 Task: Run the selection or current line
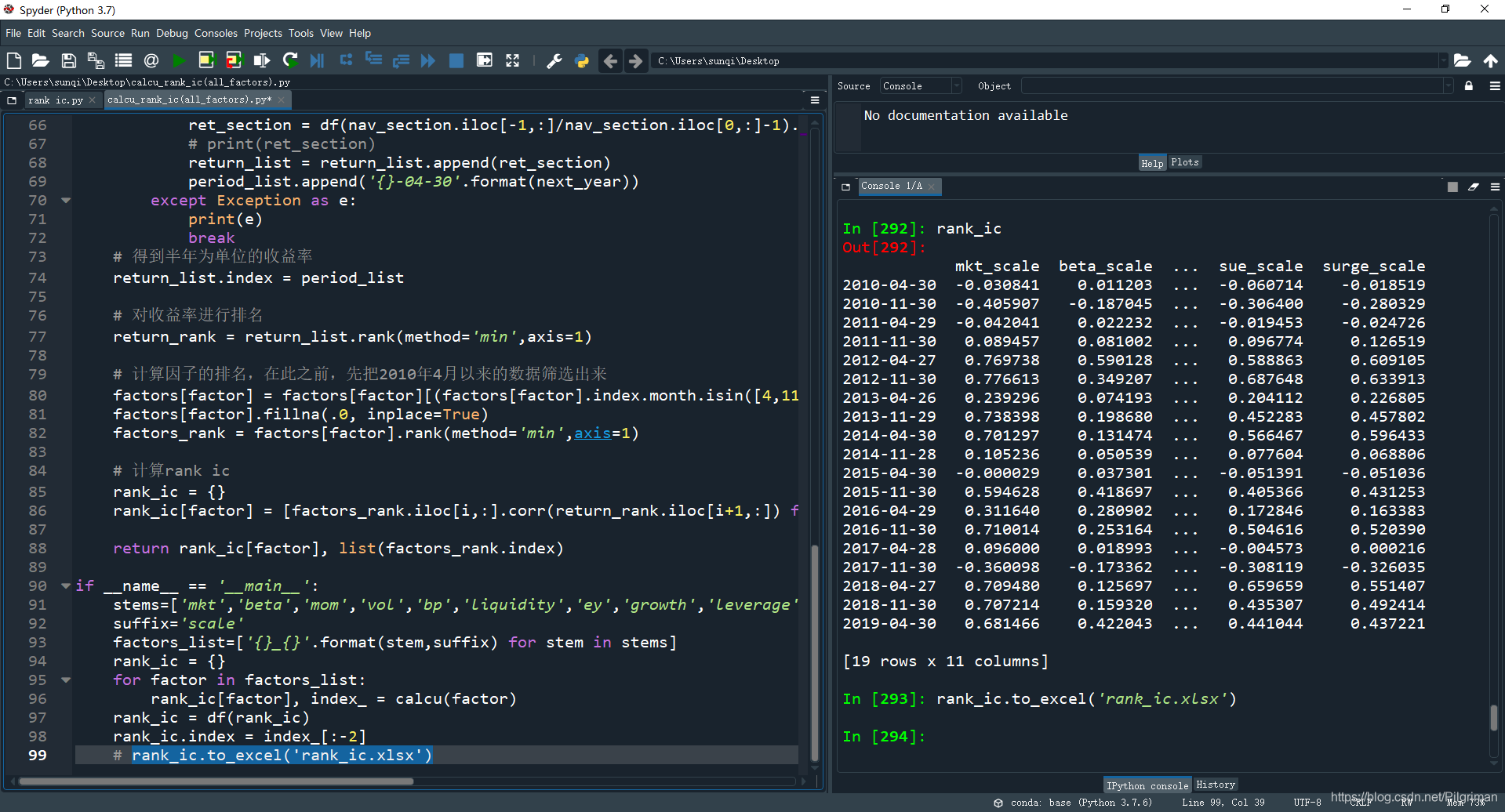(x=262, y=60)
